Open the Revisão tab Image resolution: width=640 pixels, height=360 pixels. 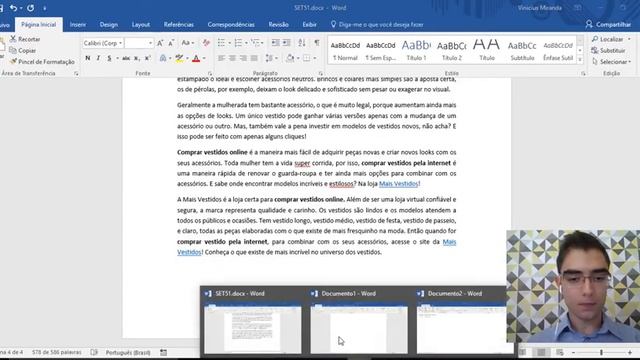point(278,24)
